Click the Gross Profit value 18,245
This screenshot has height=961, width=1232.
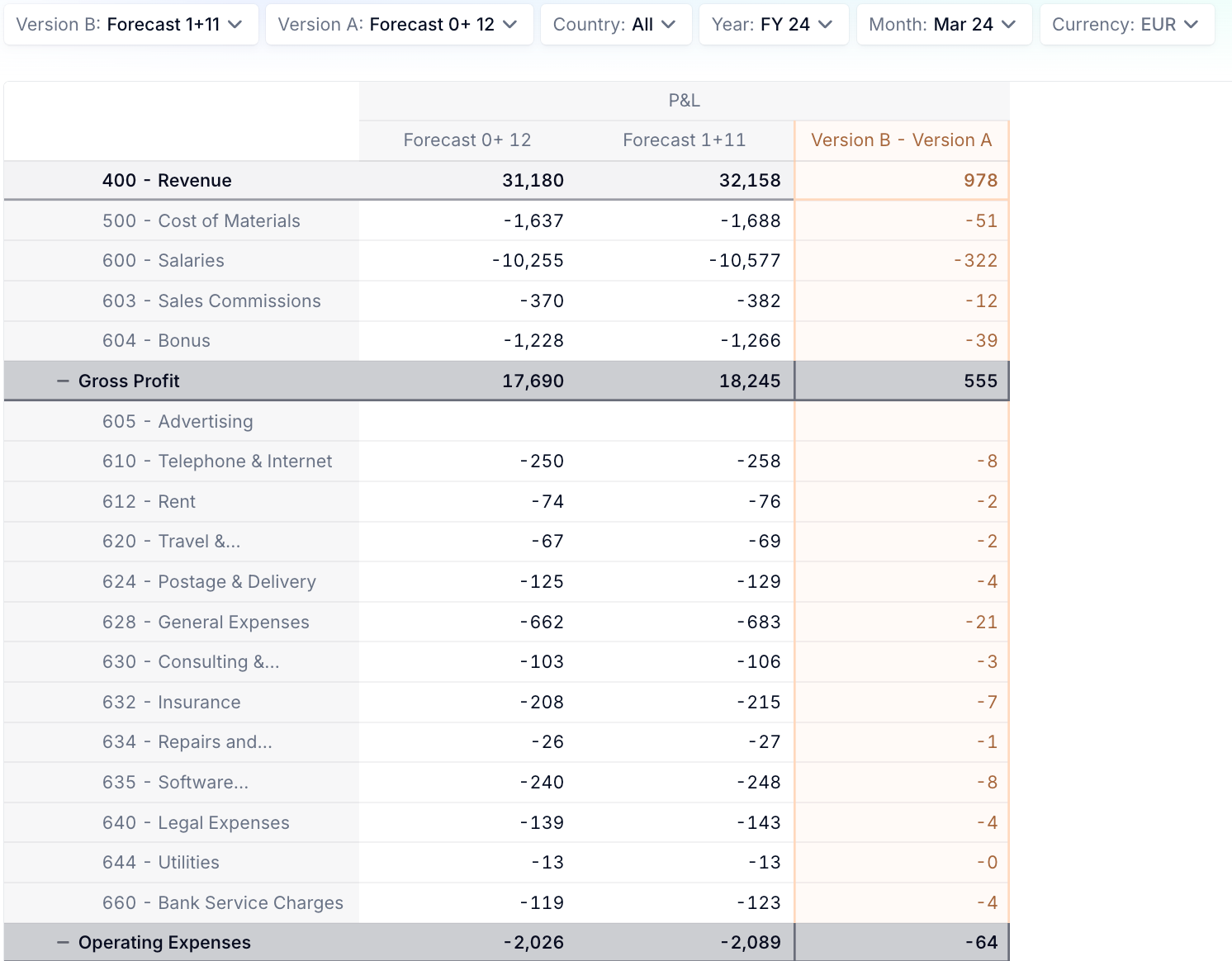750,381
